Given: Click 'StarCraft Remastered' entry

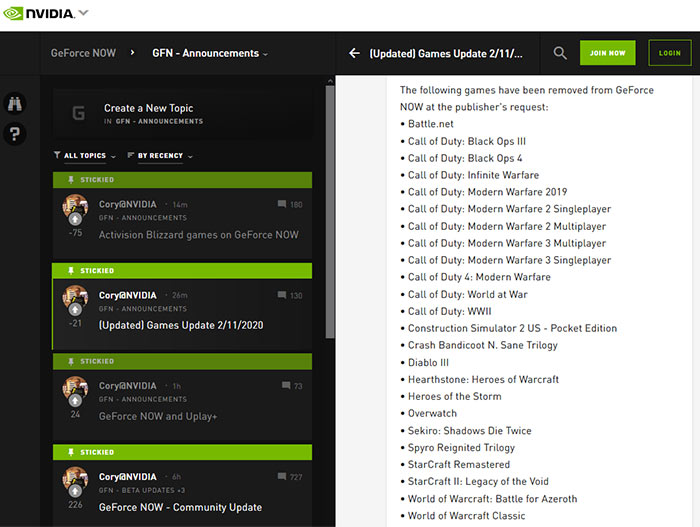Looking at the screenshot, I should (458, 464).
